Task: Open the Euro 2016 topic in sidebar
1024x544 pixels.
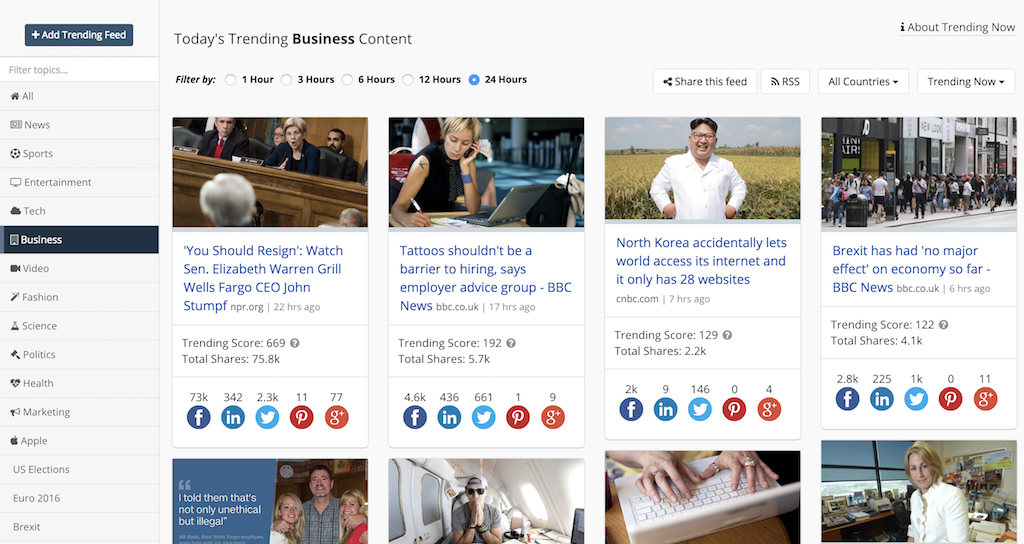Action: (x=79, y=498)
